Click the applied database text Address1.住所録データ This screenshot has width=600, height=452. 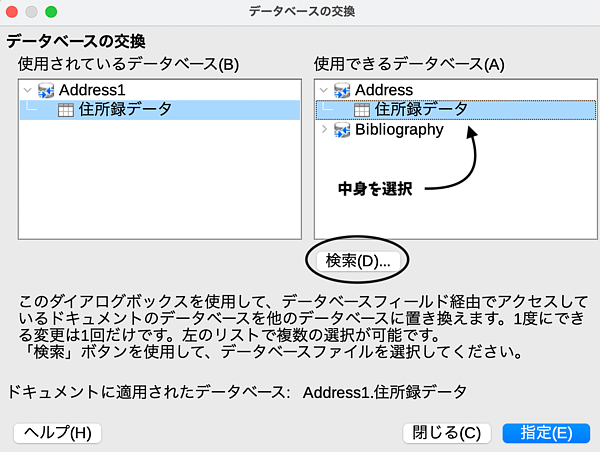pyautogui.click(x=385, y=392)
